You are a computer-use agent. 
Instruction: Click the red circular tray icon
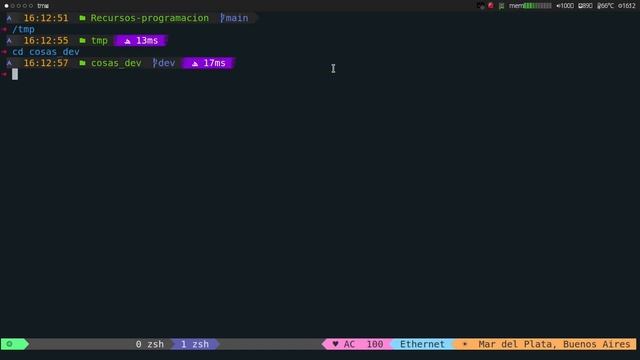[x=491, y=6]
